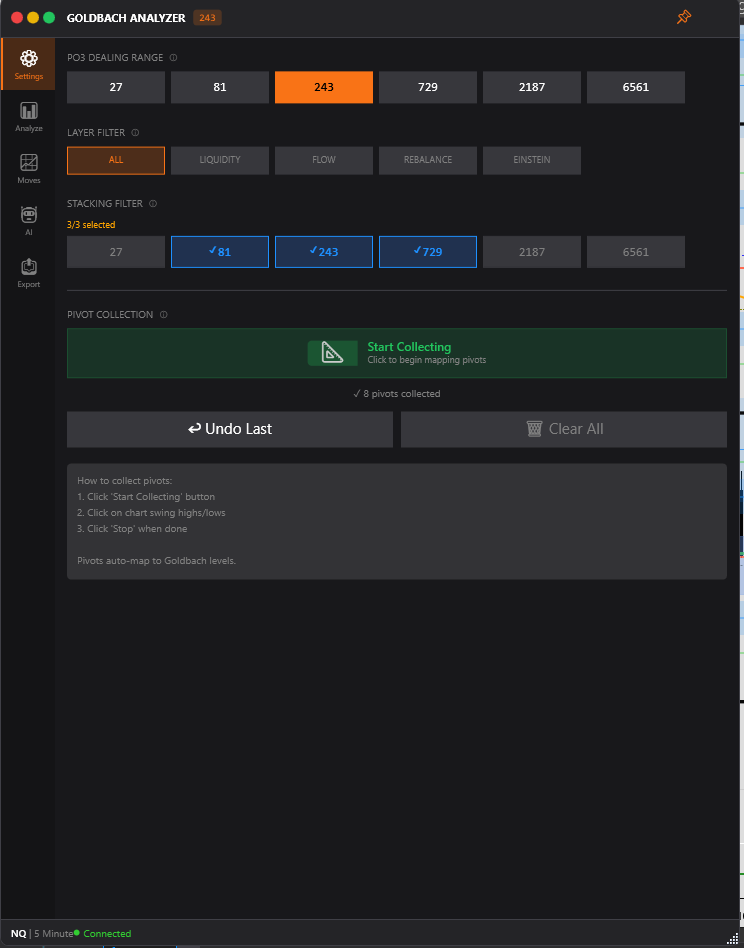
Task: Open the Export sidebar panel
Action: [29, 272]
